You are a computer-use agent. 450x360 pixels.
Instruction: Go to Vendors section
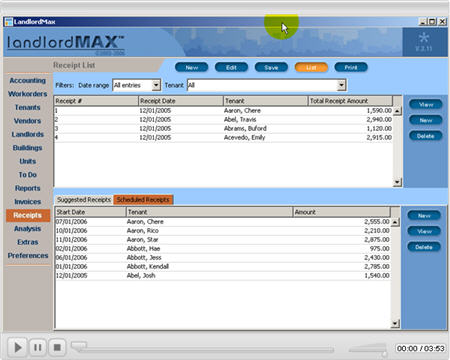tap(28, 121)
